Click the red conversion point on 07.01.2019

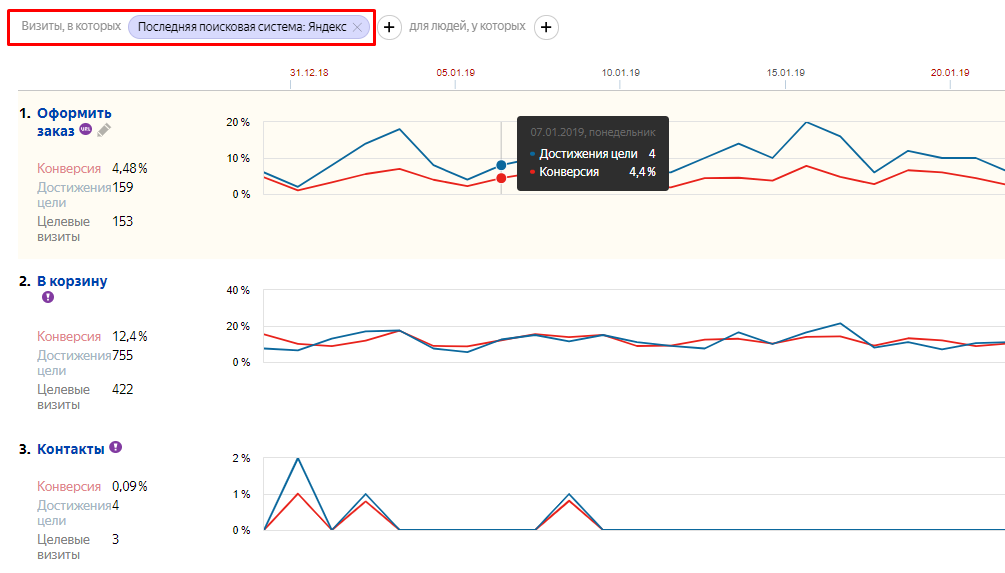(501, 178)
